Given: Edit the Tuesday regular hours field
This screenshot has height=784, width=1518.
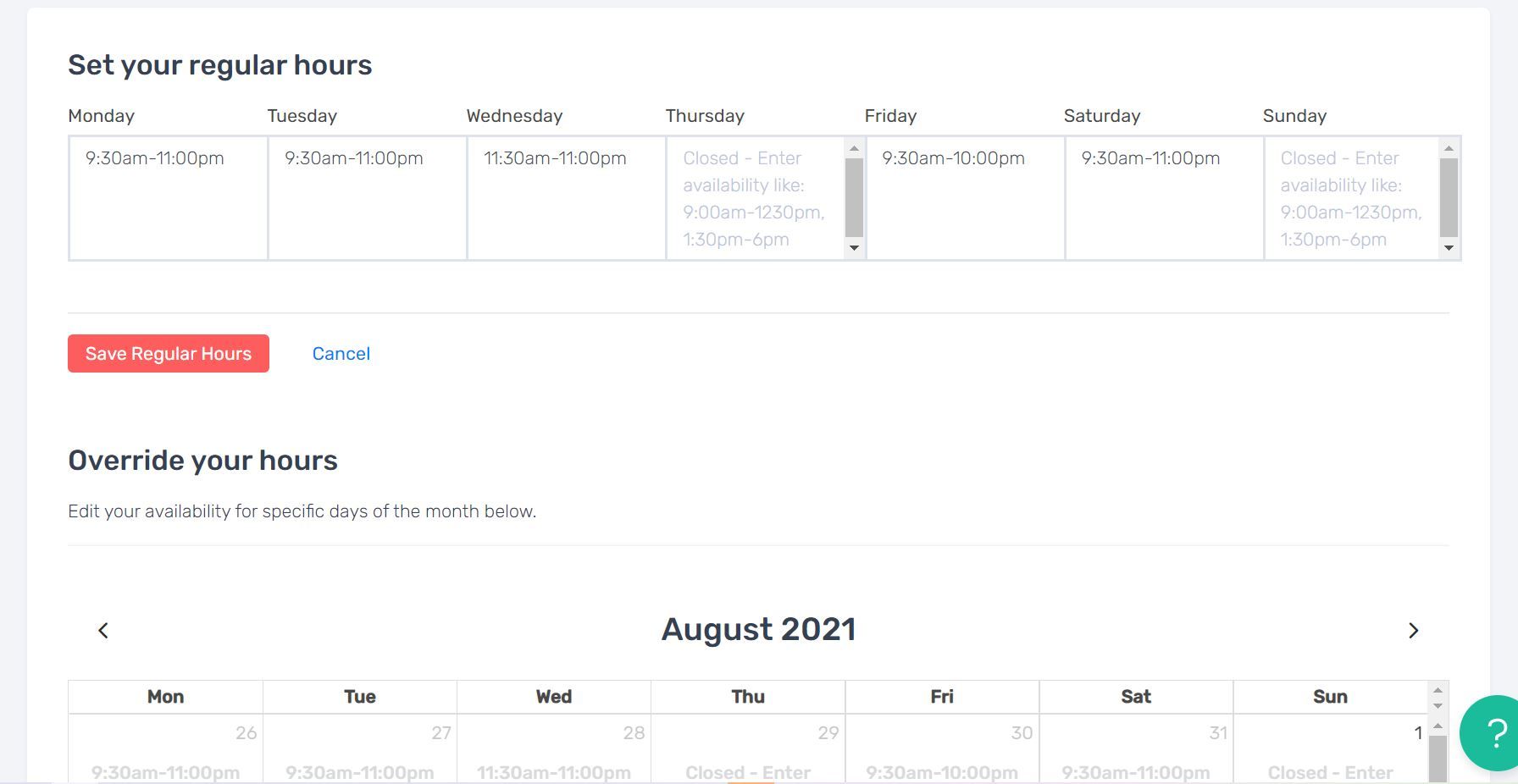Looking at the screenshot, I should (367, 198).
